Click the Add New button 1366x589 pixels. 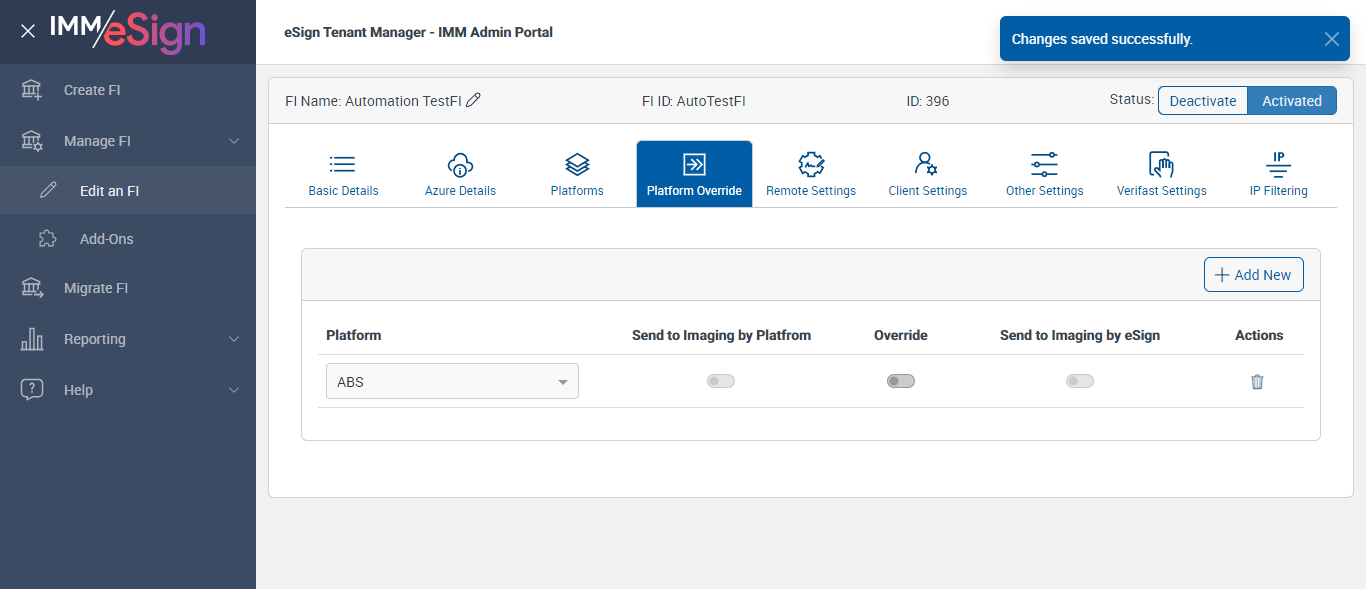coord(1253,275)
